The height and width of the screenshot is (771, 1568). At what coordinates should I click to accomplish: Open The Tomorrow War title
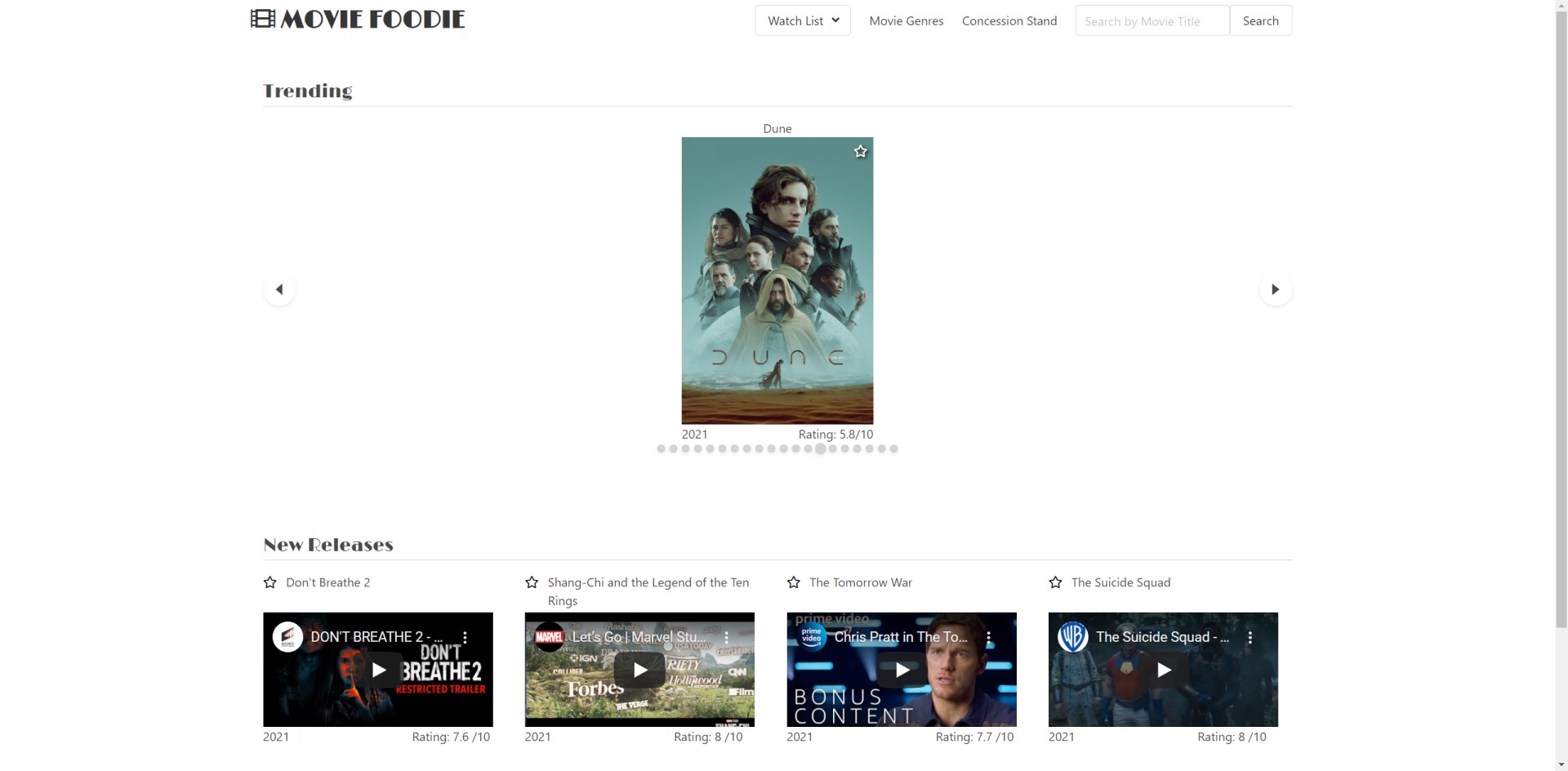[x=861, y=582]
